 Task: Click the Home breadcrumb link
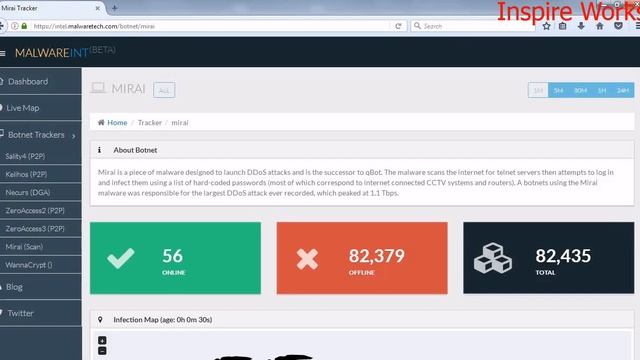click(x=117, y=122)
